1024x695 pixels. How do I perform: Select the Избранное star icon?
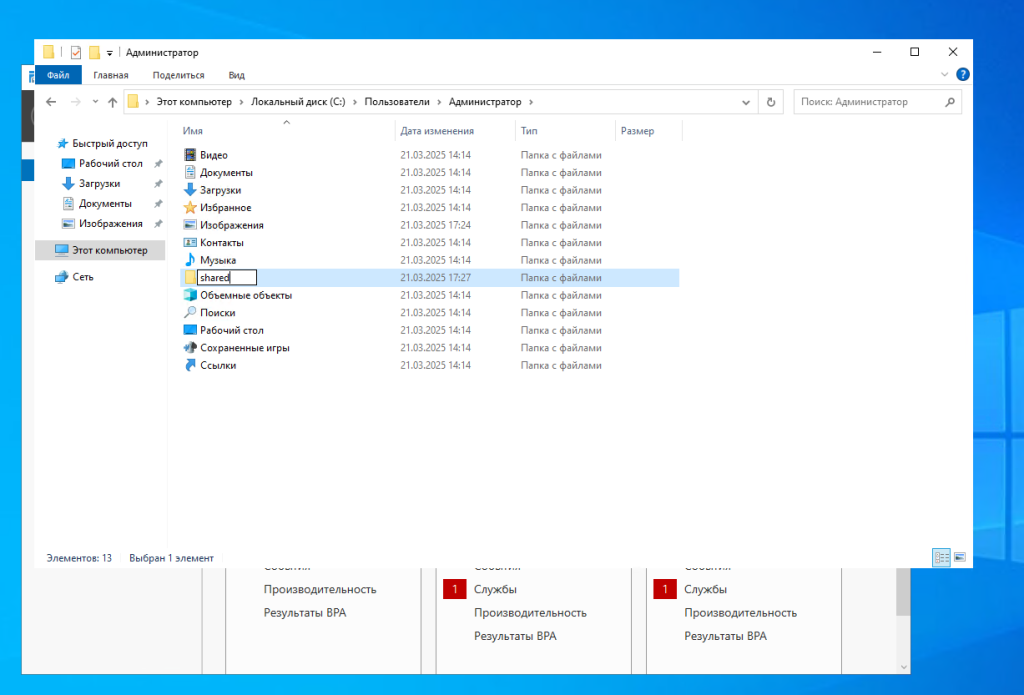[x=190, y=208]
